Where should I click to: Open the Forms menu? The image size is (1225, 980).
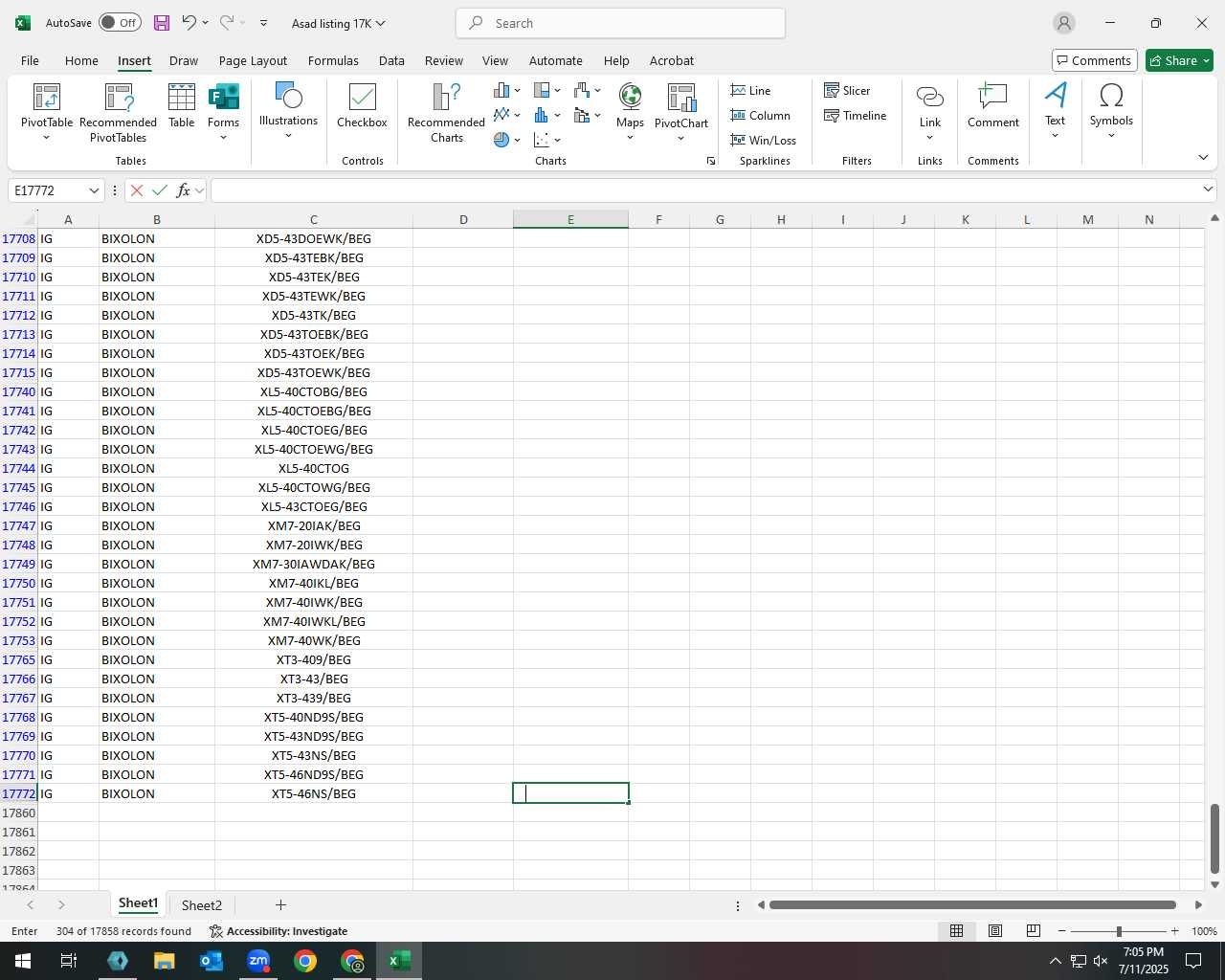click(x=223, y=111)
